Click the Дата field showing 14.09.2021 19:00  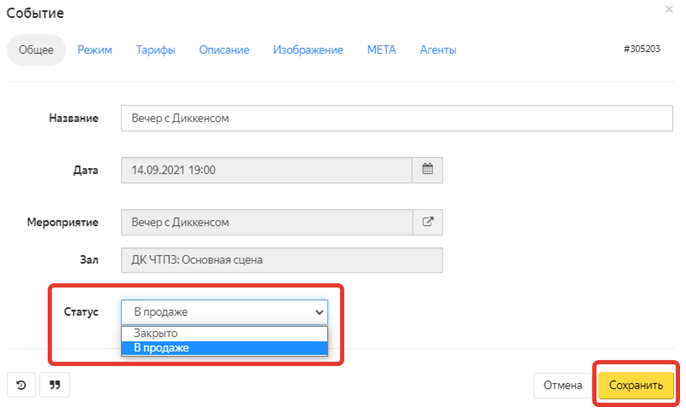266,170
